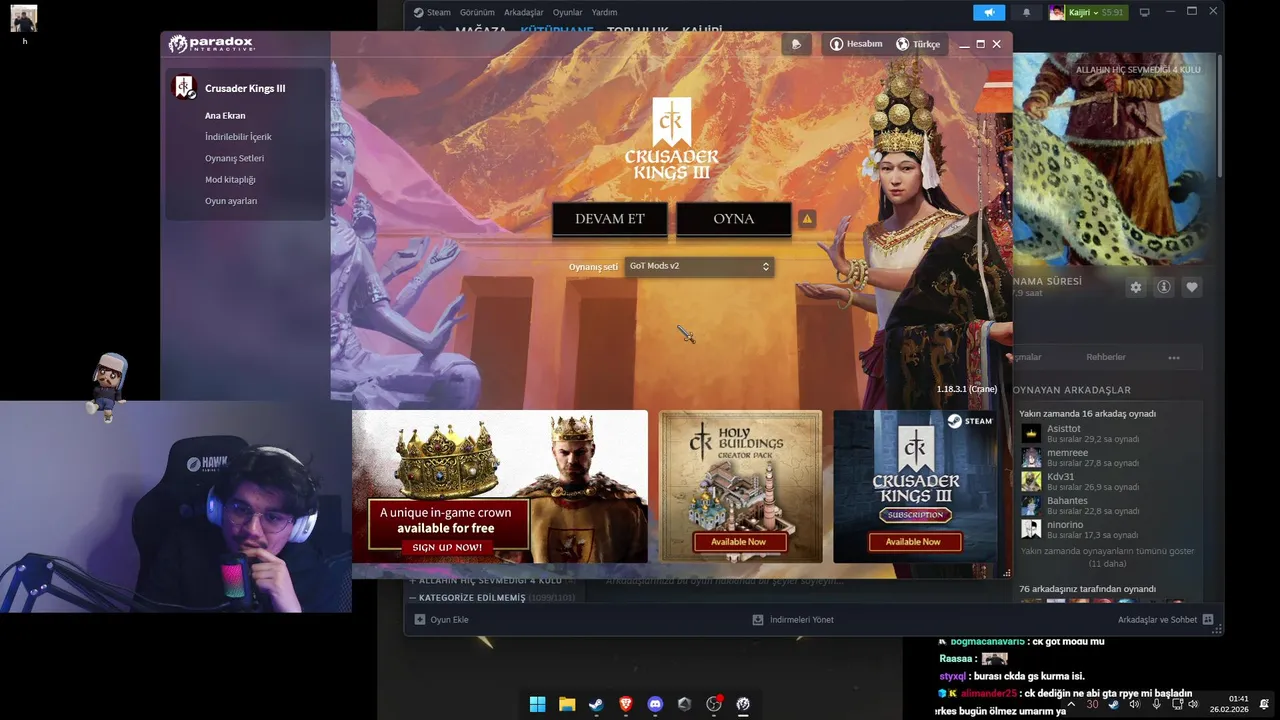Open the three-dots more tabs menu in Steam
The image size is (1280, 720).
click(x=1173, y=357)
